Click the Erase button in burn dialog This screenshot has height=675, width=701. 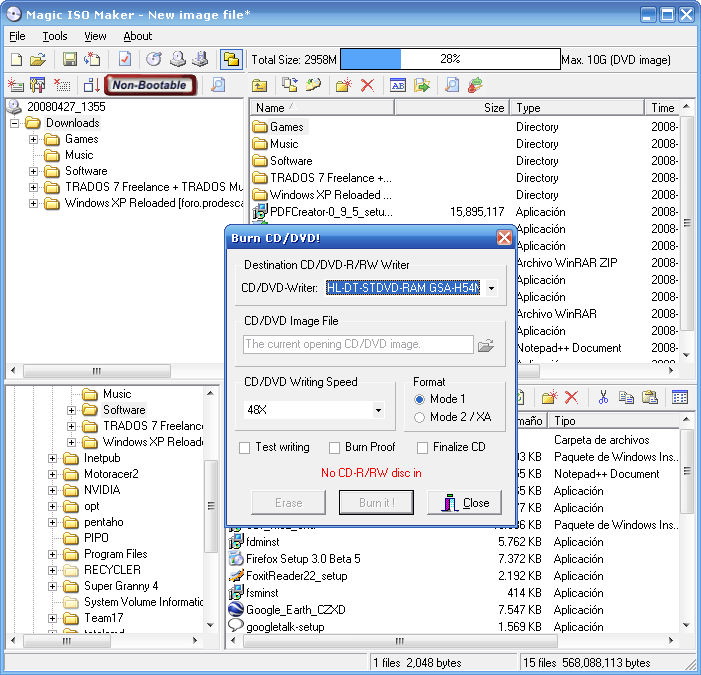[288, 502]
